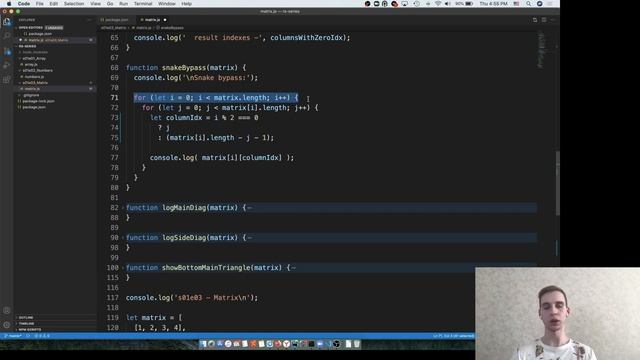Click the Wi-Fi icon in menu bar
Image resolution: width=640 pixels, height=360 pixels.
tap(438, 4)
